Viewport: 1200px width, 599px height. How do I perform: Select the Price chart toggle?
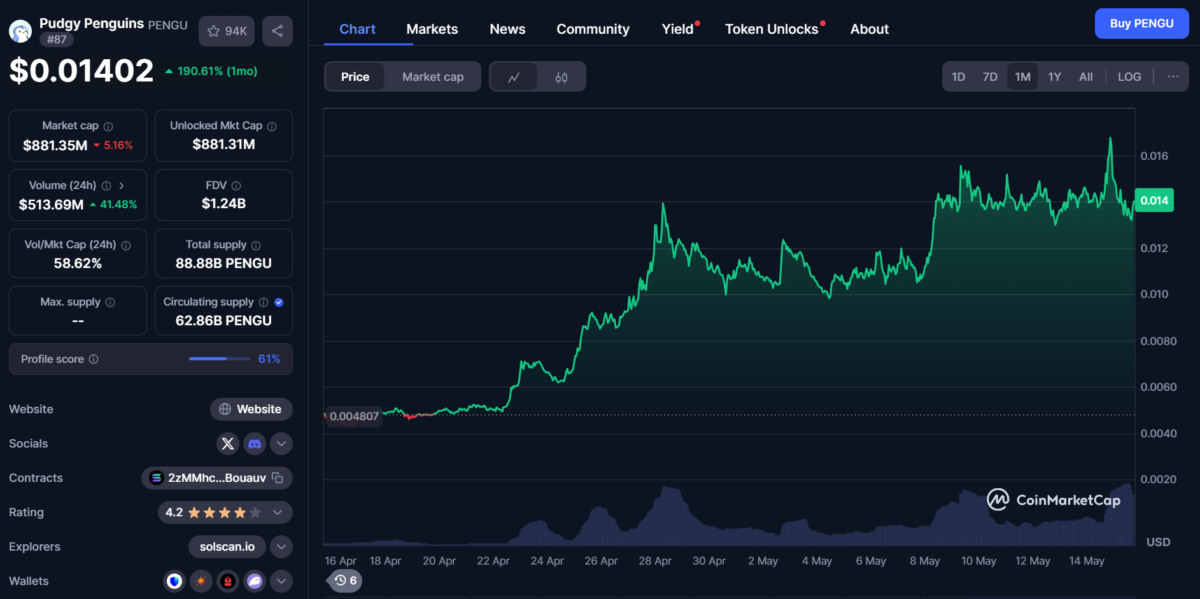(x=355, y=77)
